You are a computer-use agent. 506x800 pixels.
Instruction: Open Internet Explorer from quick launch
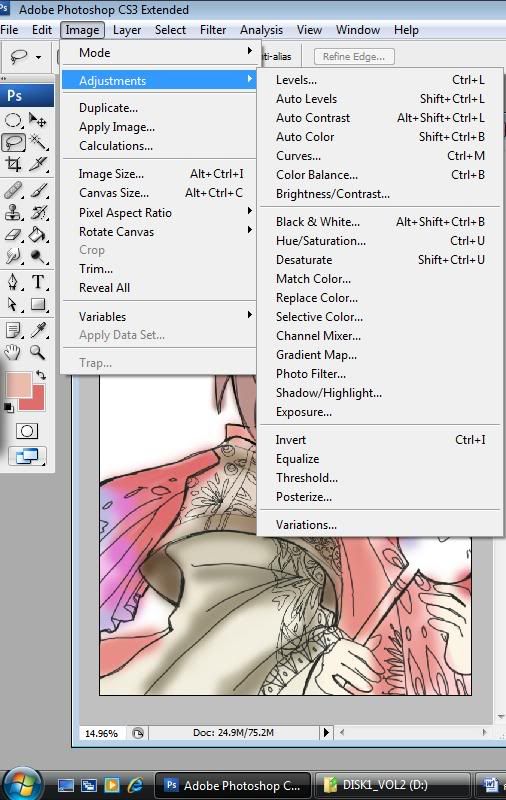[135, 785]
